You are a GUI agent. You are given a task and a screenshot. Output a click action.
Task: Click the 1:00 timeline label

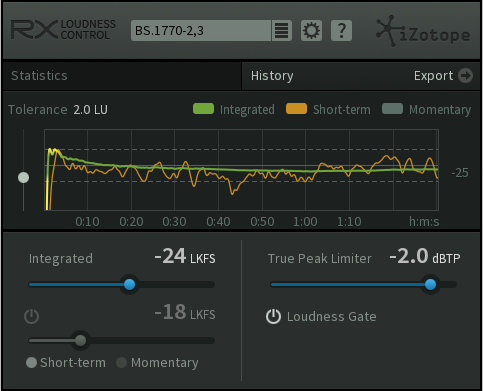click(x=305, y=222)
